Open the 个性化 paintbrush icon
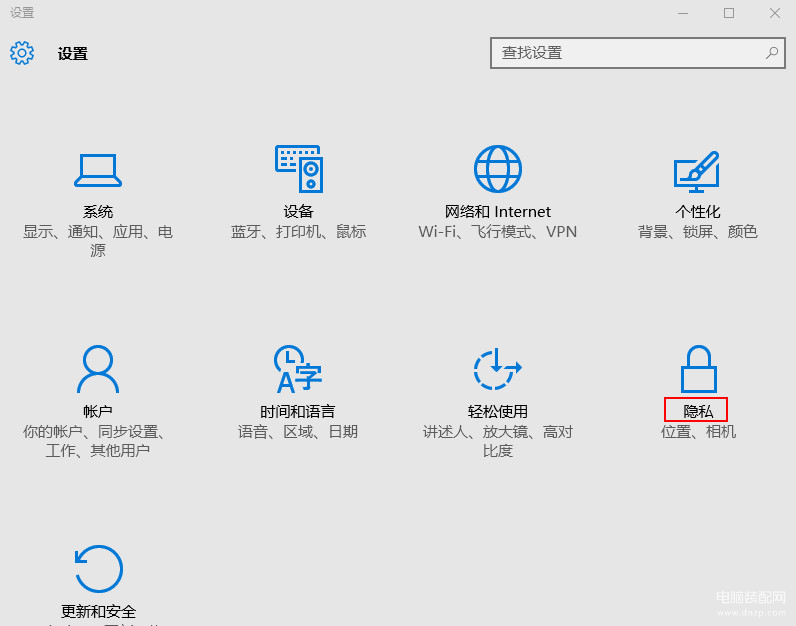 point(697,171)
